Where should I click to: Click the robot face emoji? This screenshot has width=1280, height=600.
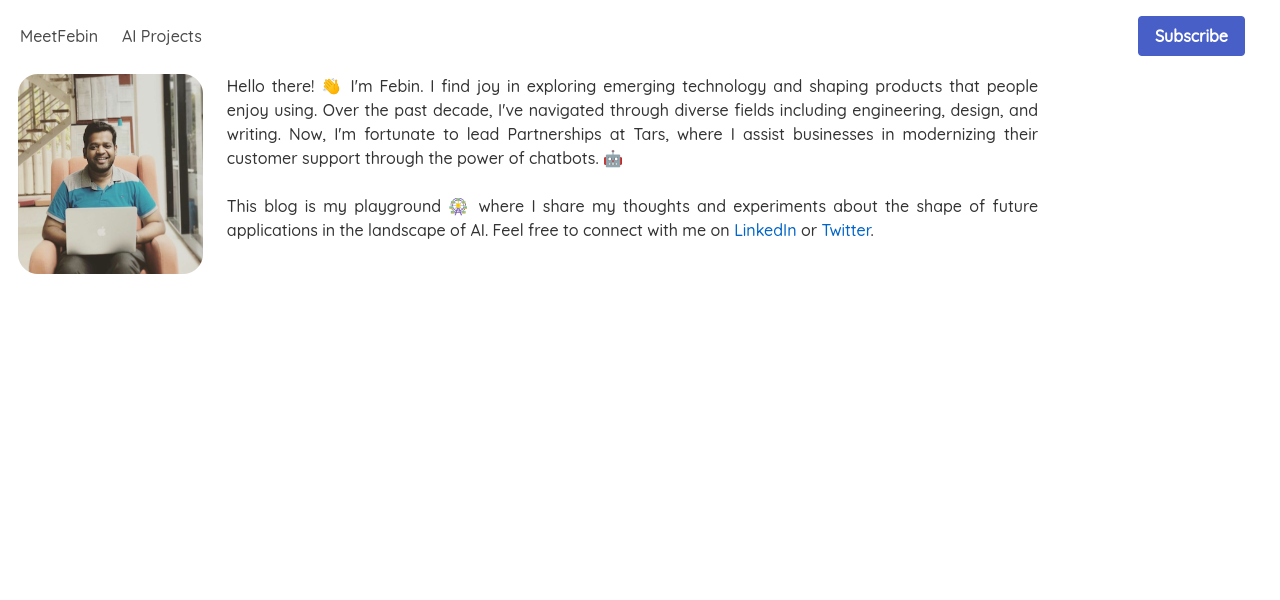(613, 159)
